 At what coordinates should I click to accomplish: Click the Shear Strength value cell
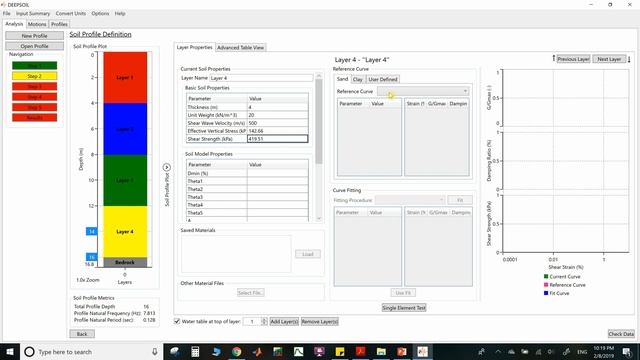278,139
